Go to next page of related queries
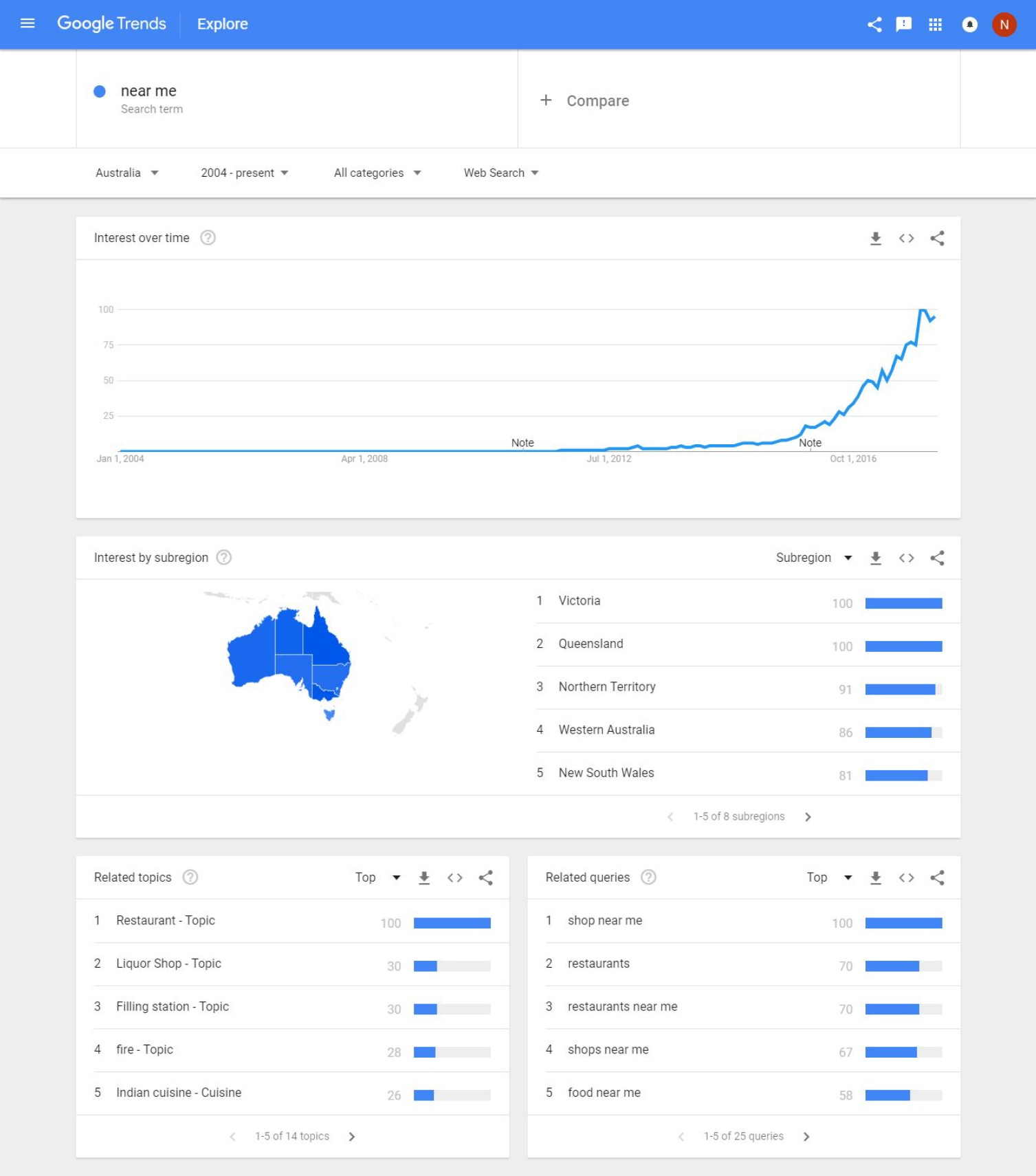1036x1176 pixels. coord(806,1137)
